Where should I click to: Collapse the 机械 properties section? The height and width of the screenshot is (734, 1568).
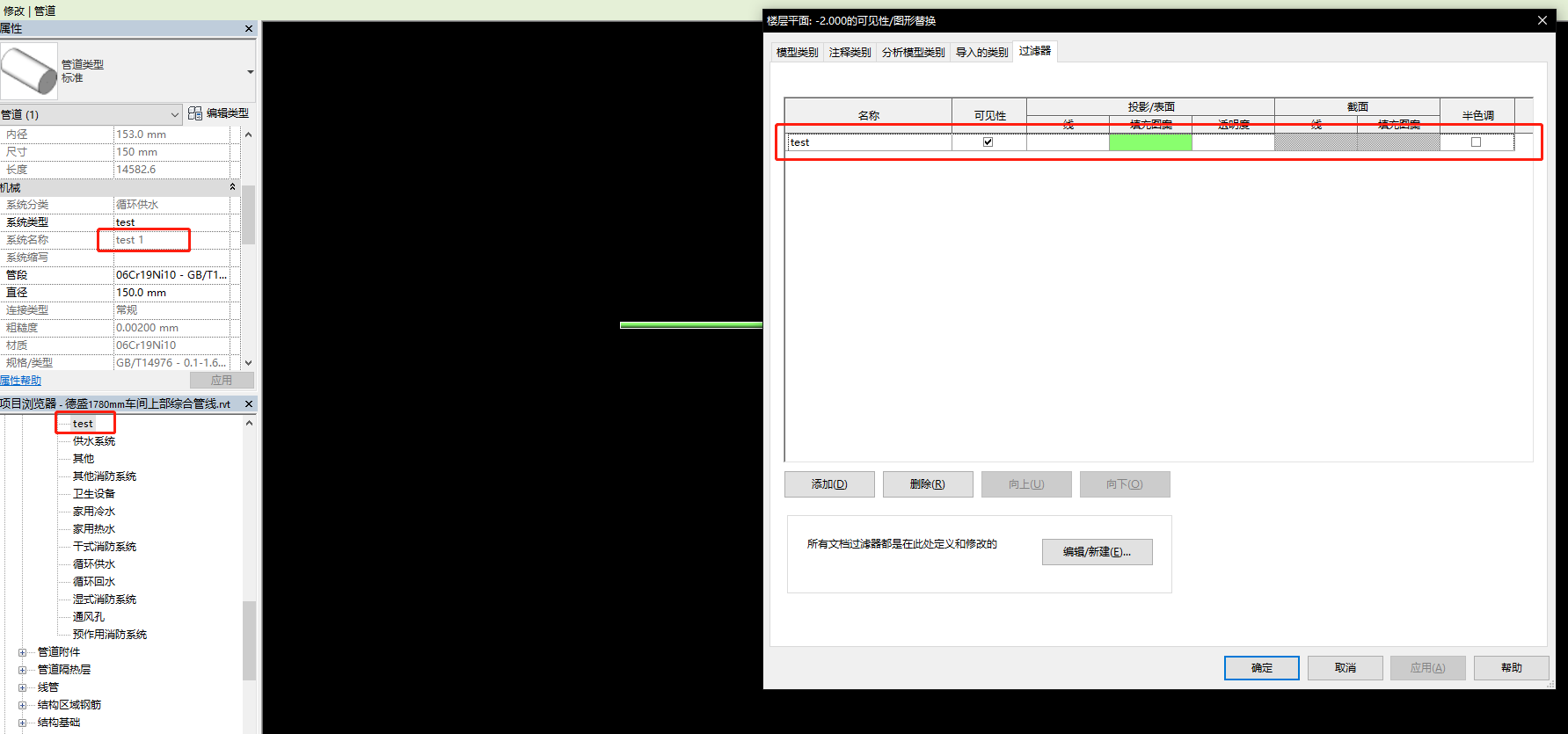coord(232,187)
